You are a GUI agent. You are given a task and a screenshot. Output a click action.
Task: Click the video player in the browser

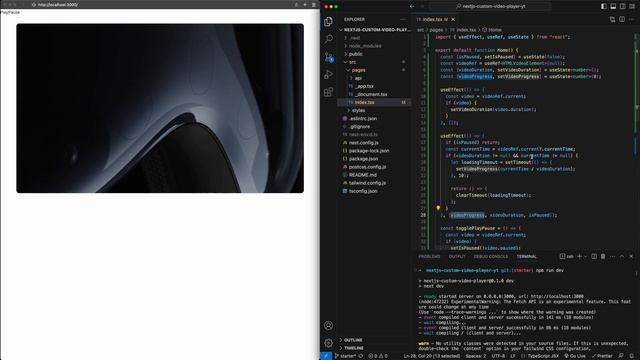pos(160,108)
